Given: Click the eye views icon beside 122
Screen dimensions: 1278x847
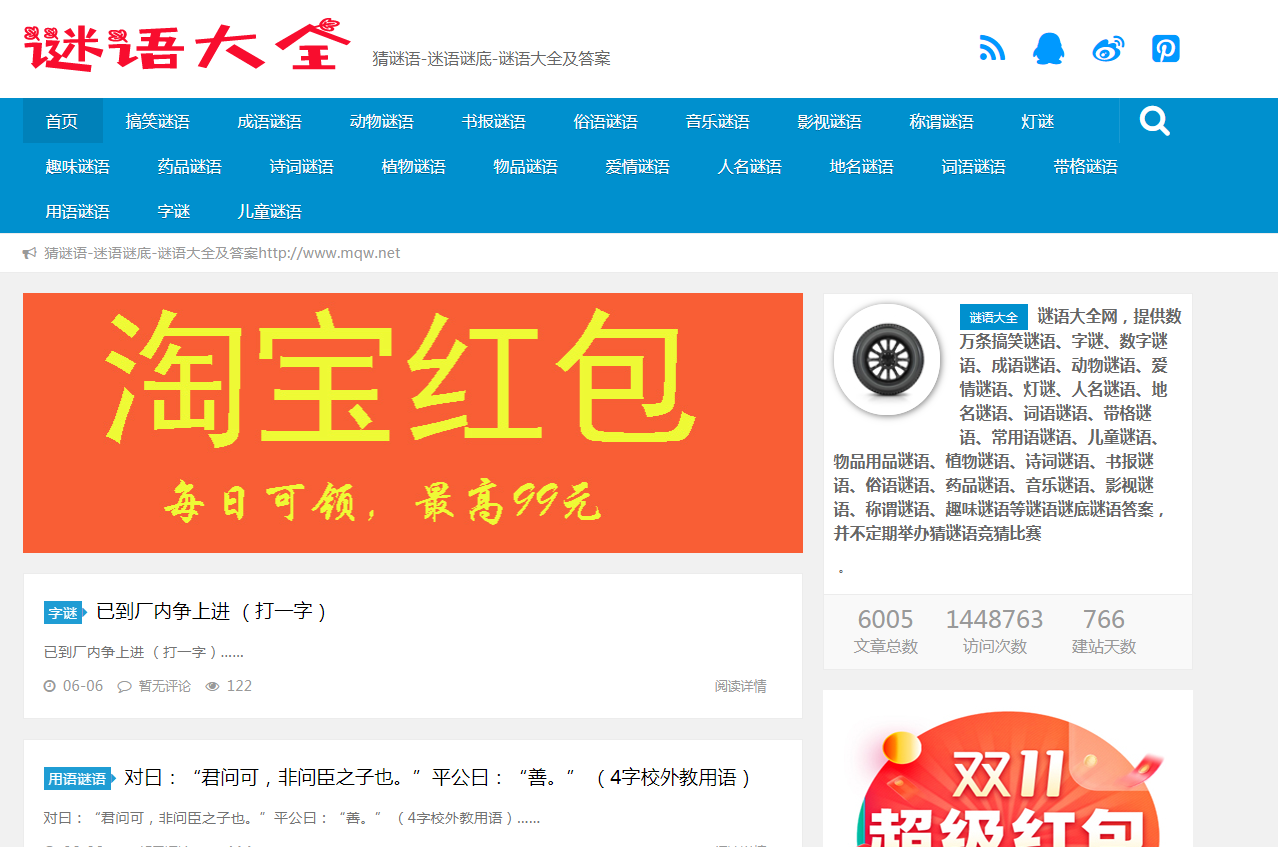Looking at the screenshot, I should pos(212,686).
